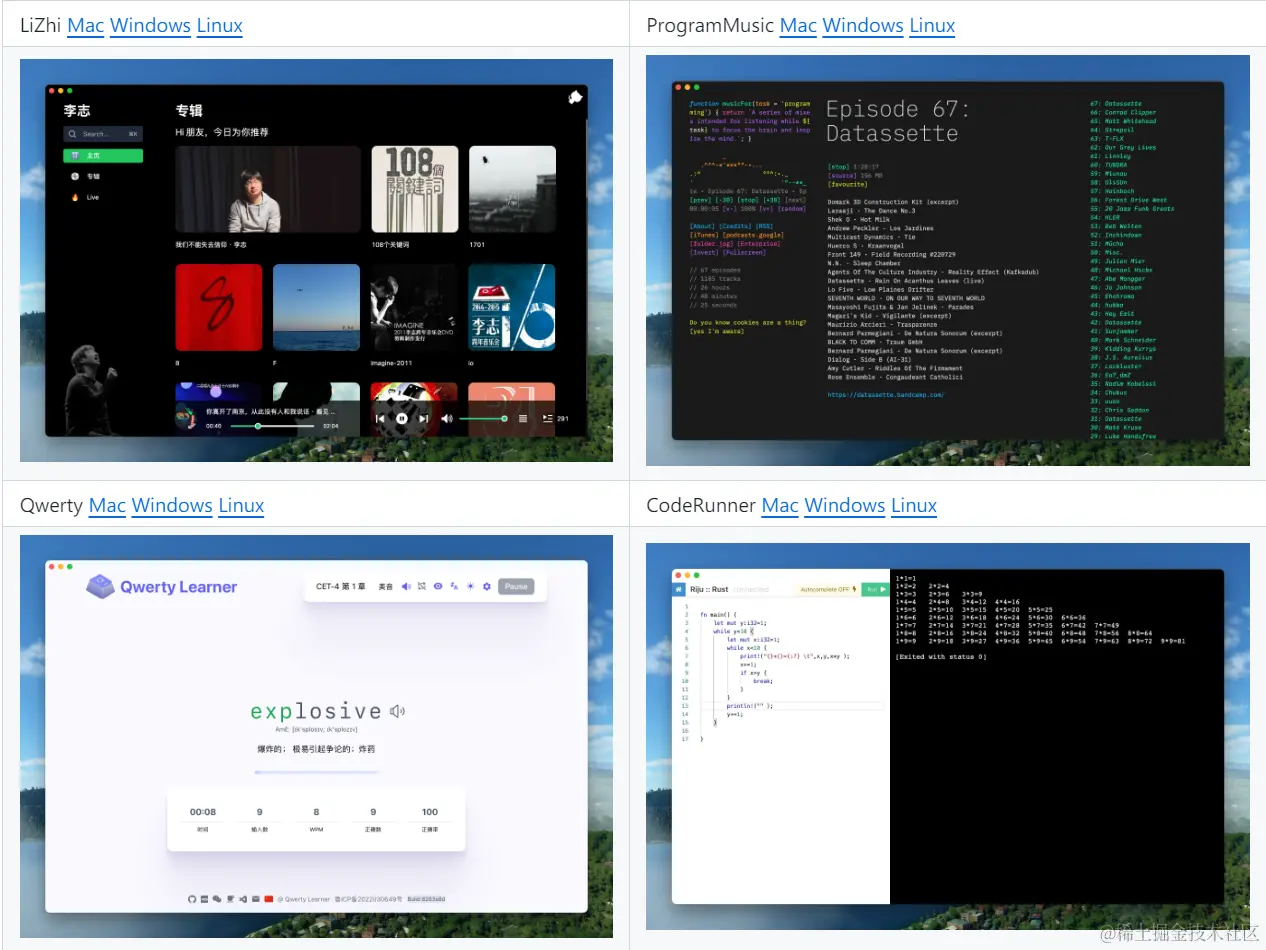Image resolution: width=1266 pixels, height=950 pixels.
Task: Open the Linux link next to CodeRunner
Action: 914,505
